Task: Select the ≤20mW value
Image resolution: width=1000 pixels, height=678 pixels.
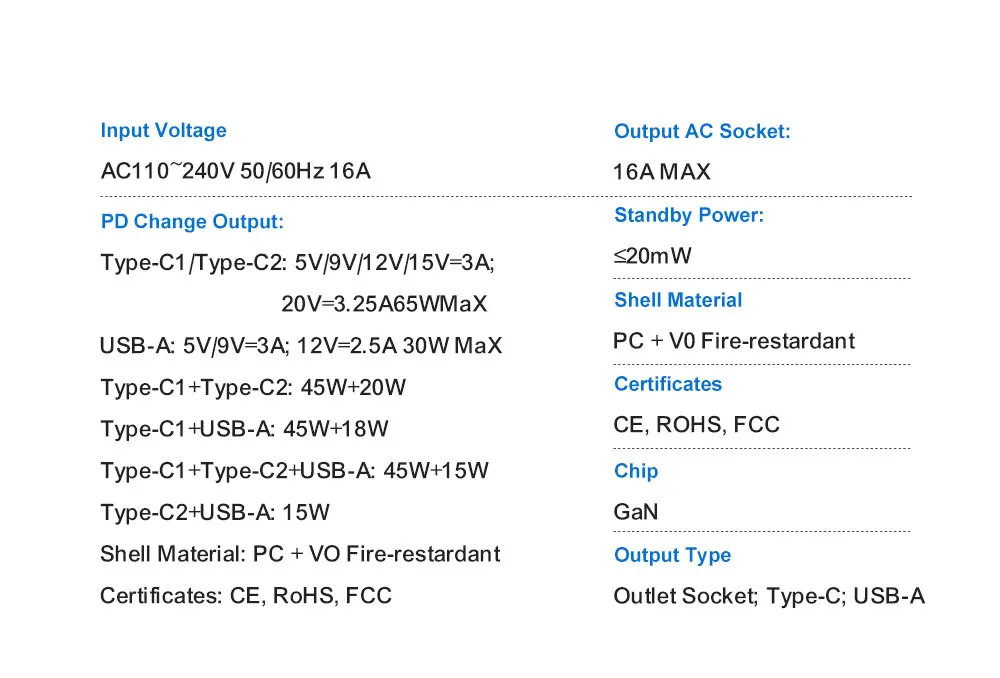Action: [653, 256]
